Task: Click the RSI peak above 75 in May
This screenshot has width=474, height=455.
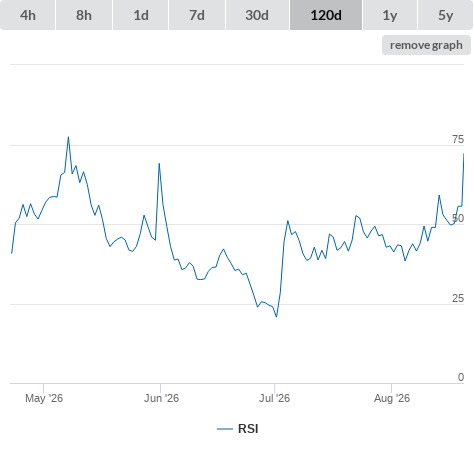Action: click(68, 137)
